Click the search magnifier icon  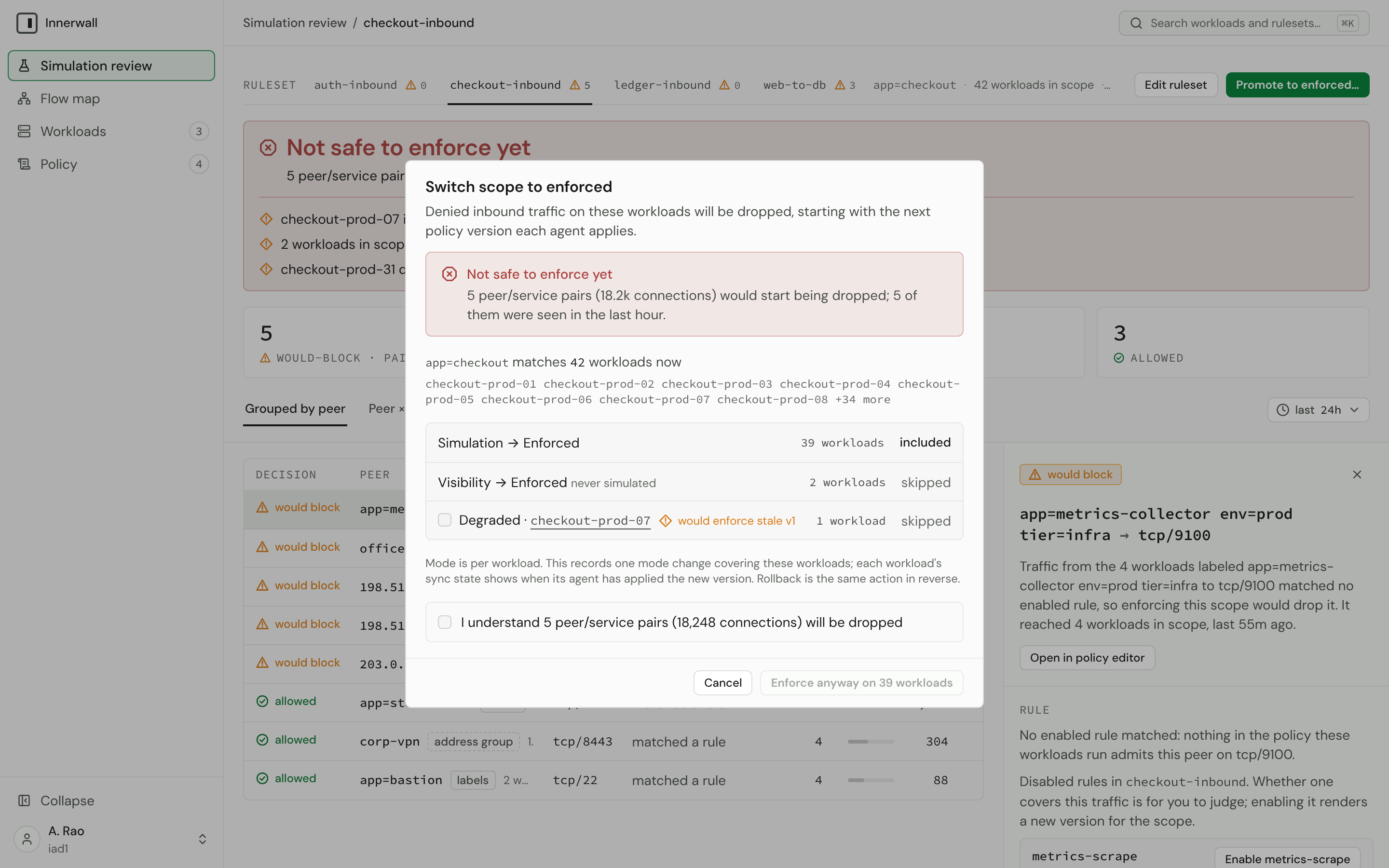point(1136,23)
